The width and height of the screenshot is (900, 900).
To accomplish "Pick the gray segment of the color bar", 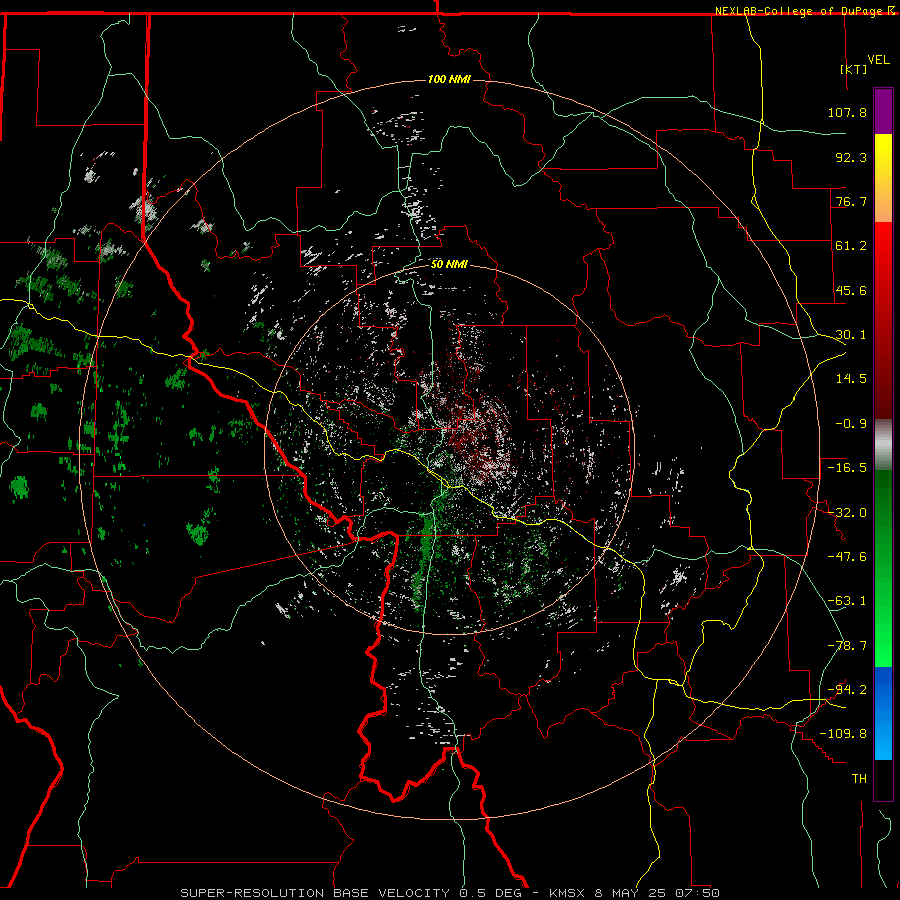I will 883,445.
